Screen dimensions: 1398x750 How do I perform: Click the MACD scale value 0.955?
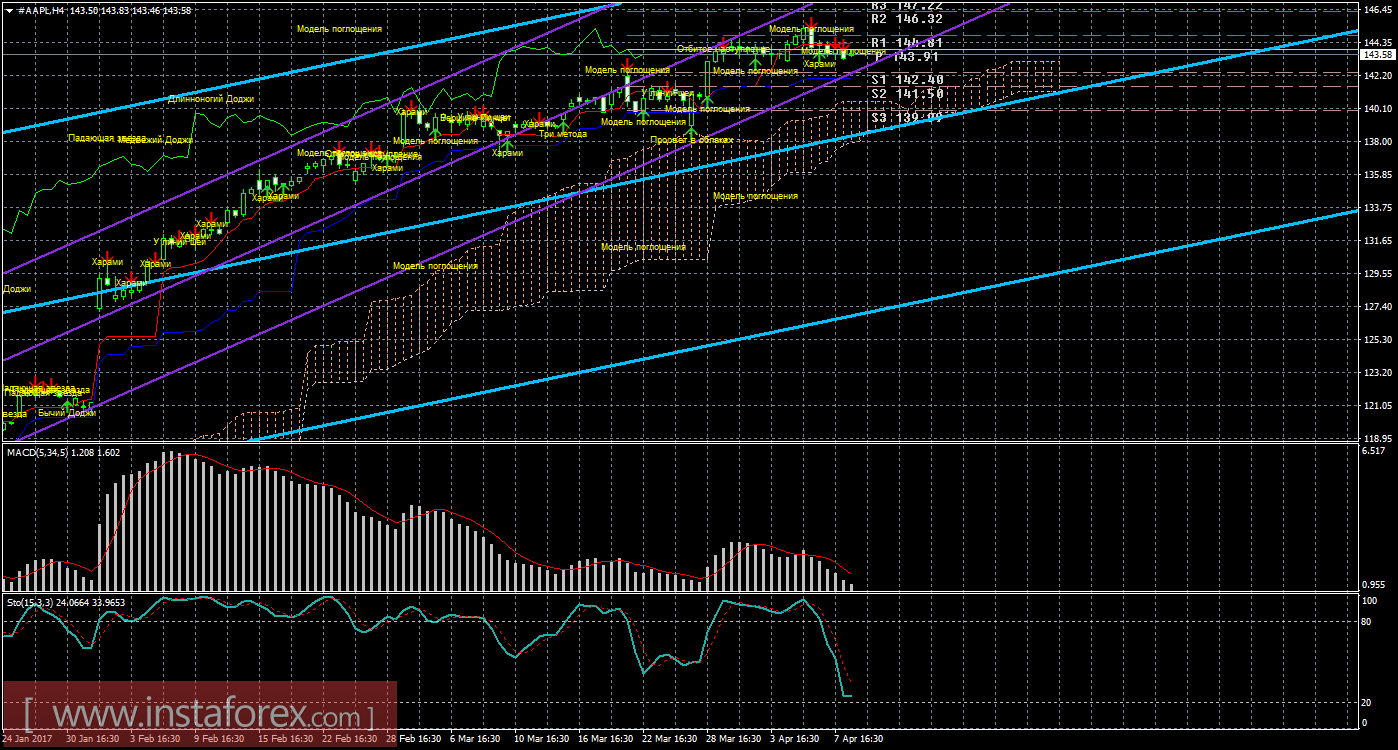pos(1374,584)
